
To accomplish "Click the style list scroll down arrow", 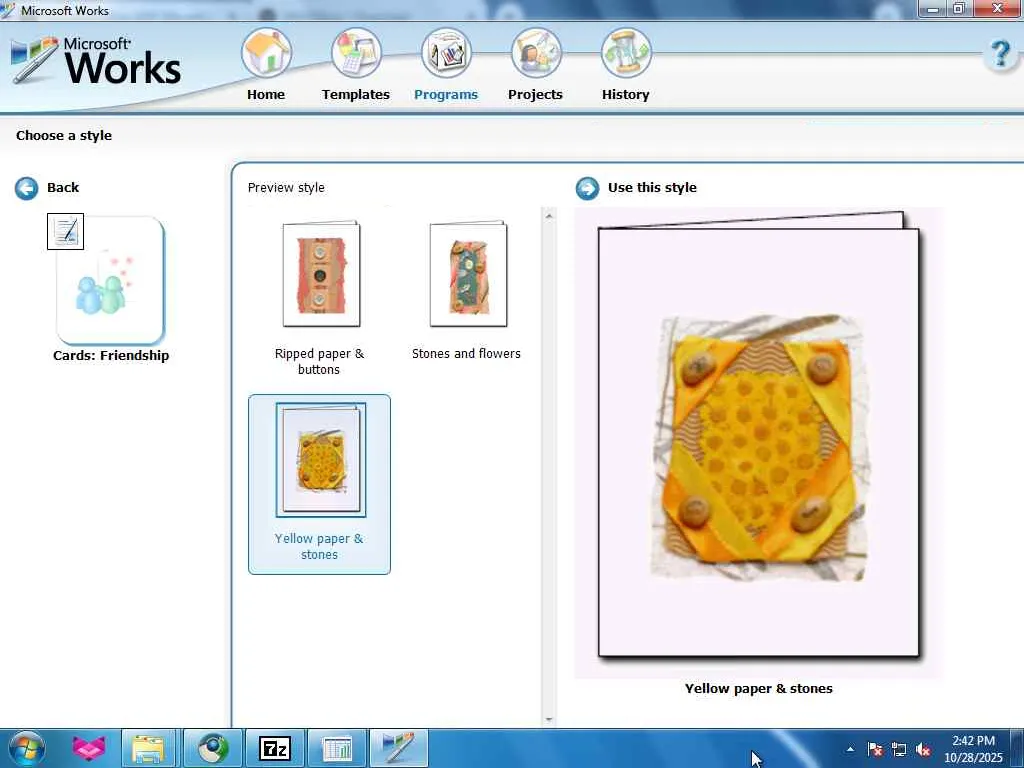I will click(549, 719).
